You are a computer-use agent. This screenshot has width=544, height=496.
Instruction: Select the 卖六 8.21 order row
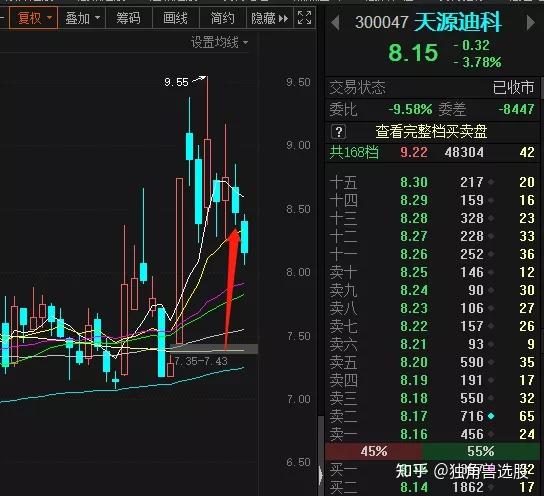click(432, 344)
